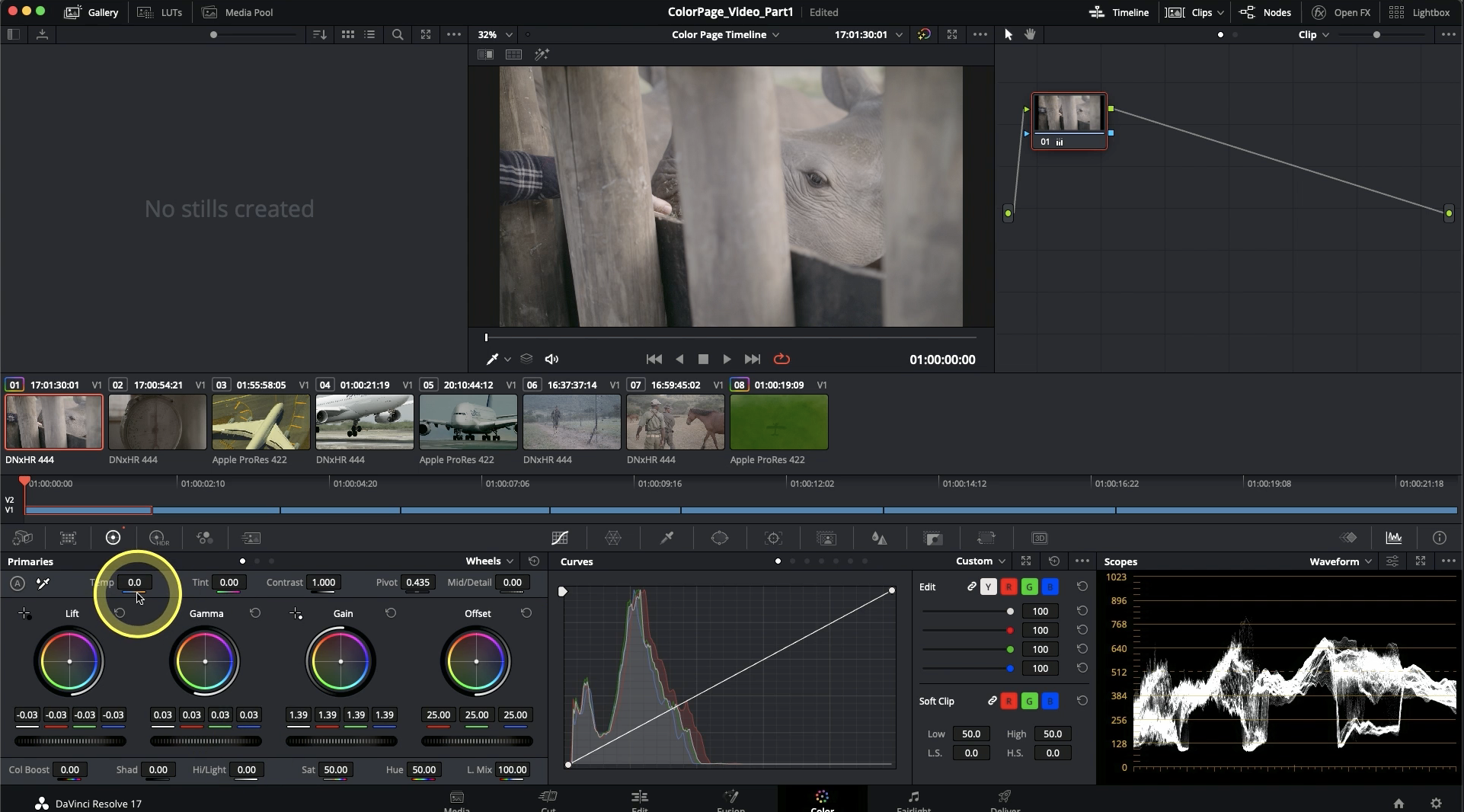Mute audio with the speaker icon
Viewport: 1464px width, 812px height.
click(551, 360)
